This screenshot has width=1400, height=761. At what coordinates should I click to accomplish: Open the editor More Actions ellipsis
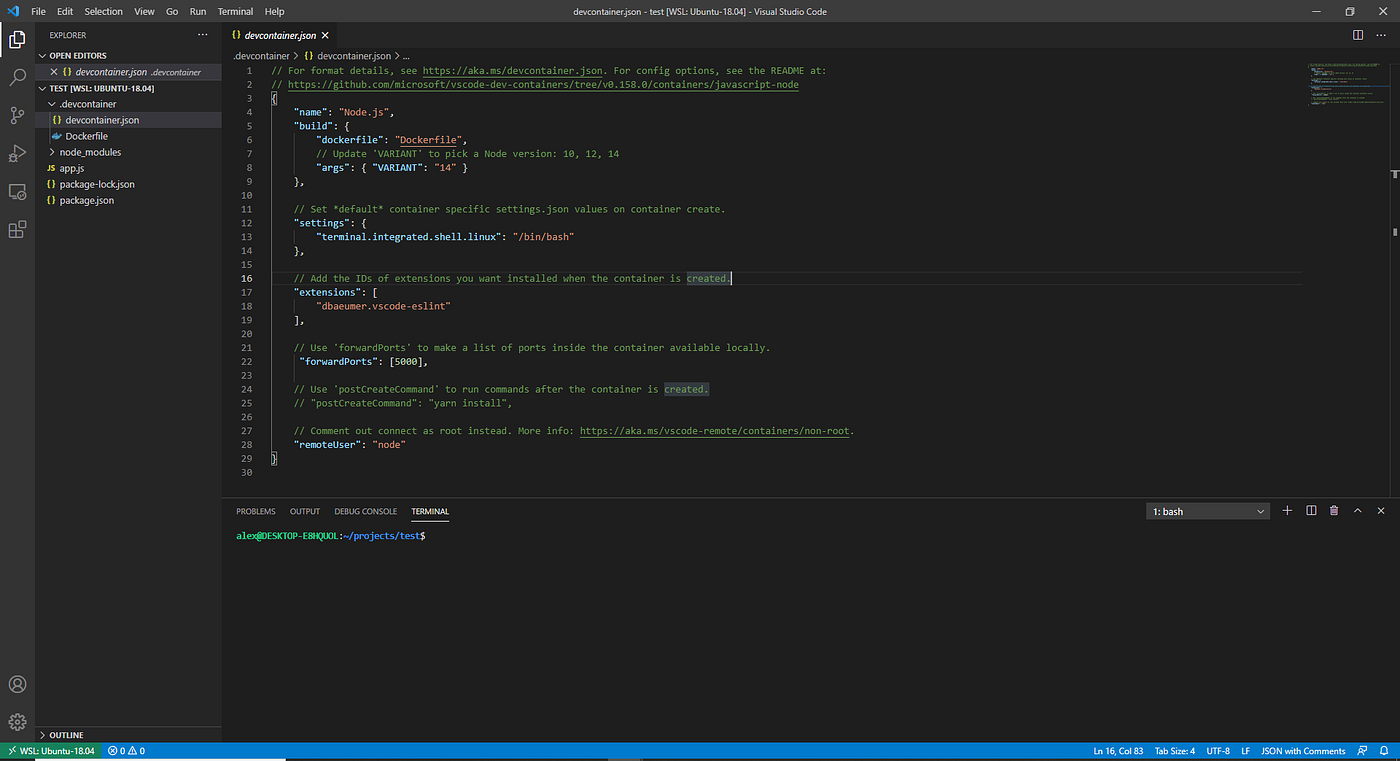tap(1382, 35)
